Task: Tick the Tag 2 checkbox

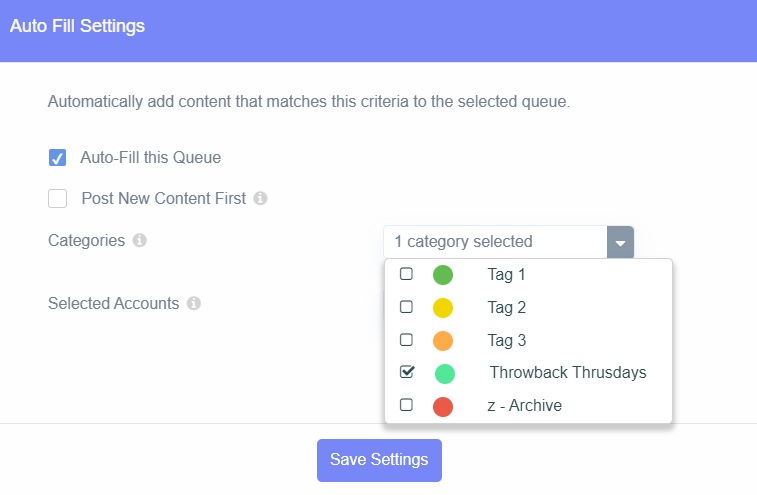Action: [x=407, y=307]
